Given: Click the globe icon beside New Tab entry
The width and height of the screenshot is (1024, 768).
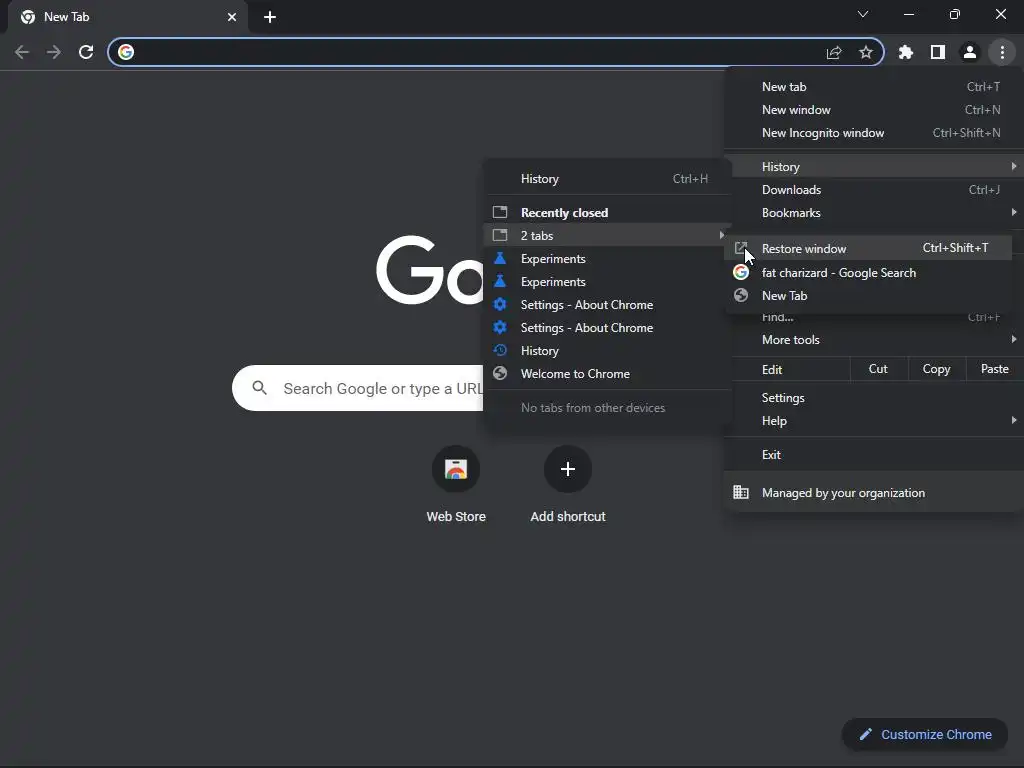Looking at the screenshot, I should click(x=741, y=295).
